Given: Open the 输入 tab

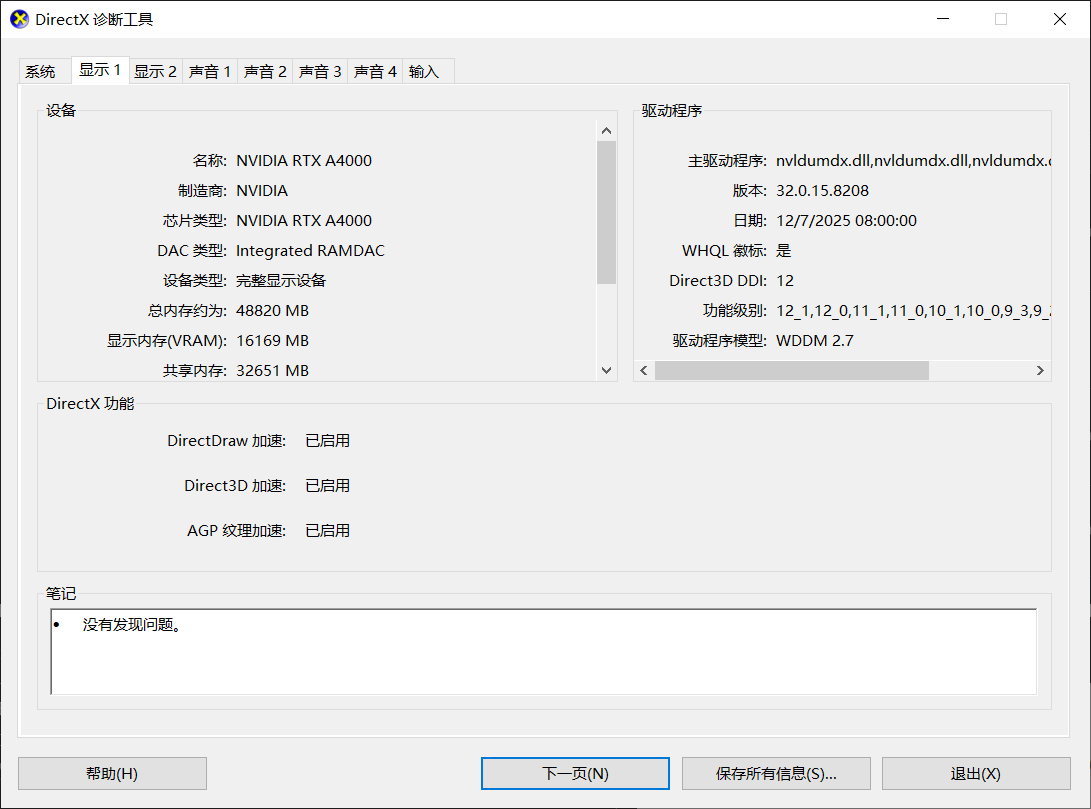Looking at the screenshot, I should point(424,72).
